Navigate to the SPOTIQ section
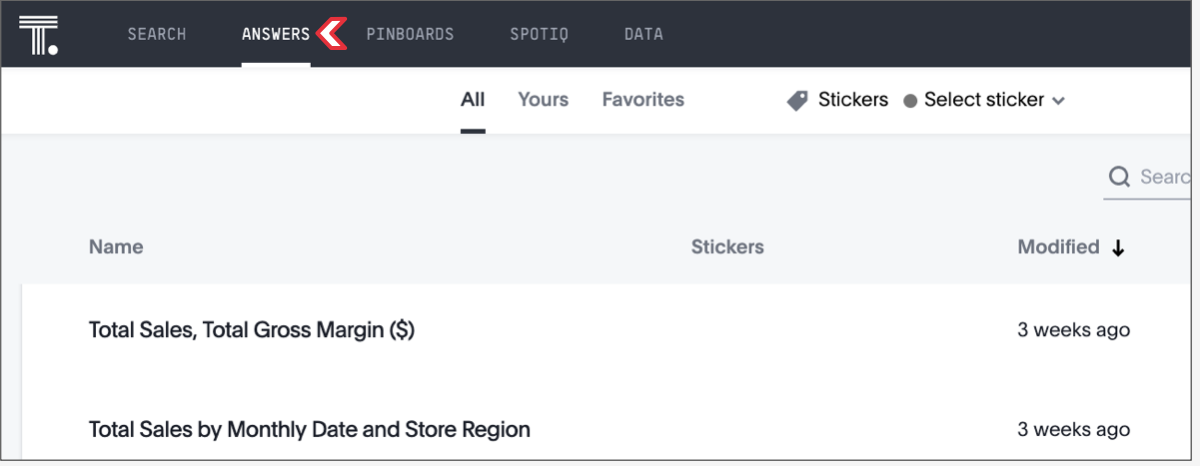The width and height of the screenshot is (1200, 466). pyautogui.click(x=539, y=34)
